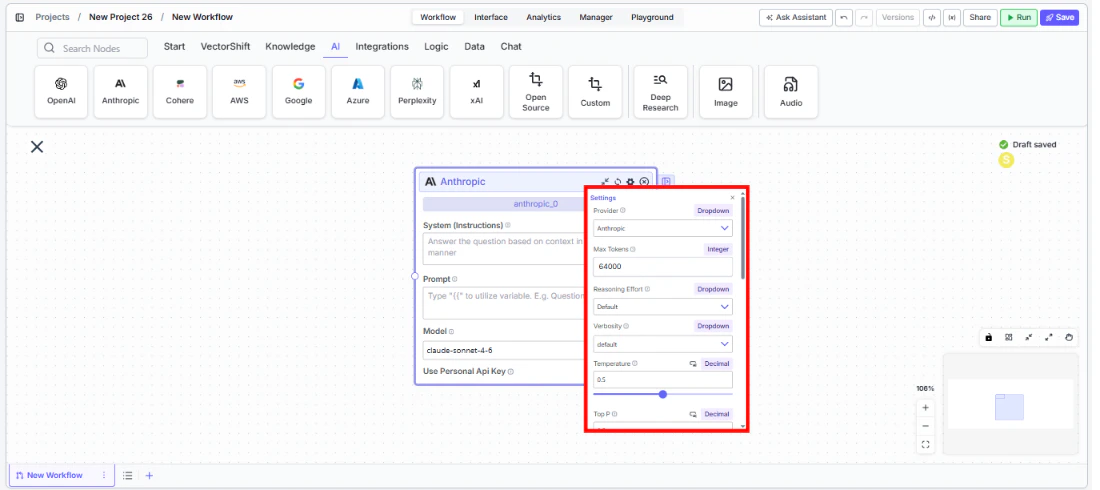Add an Image node
Screen dimensions: 1100x490
pyautogui.click(x=725, y=92)
